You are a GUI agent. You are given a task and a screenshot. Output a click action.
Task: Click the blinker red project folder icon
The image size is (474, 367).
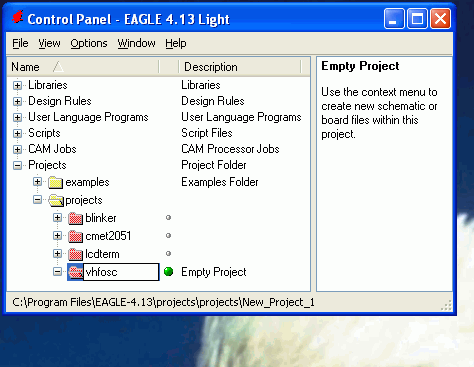click(x=75, y=218)
